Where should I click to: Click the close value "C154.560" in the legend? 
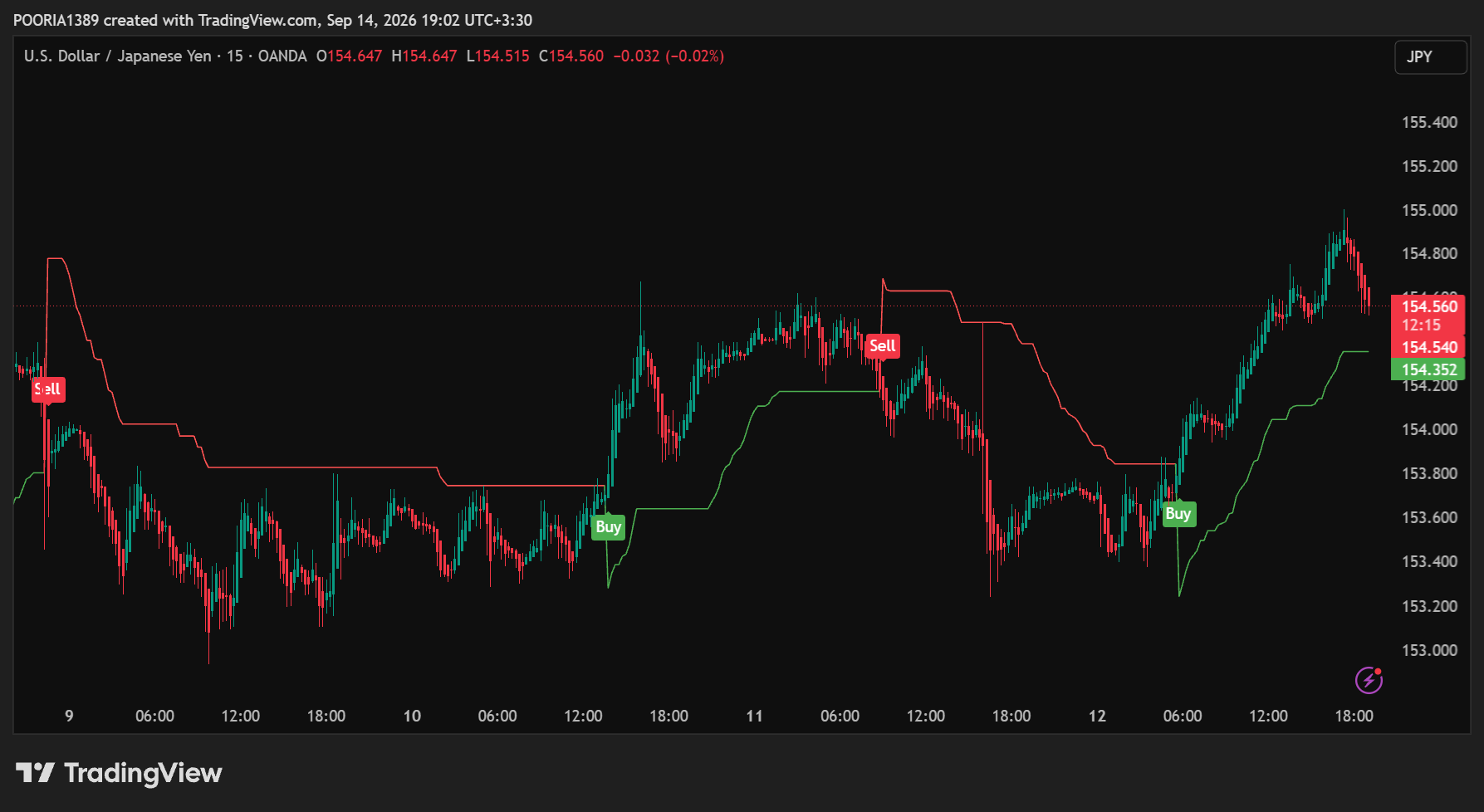(x=571, y=56)
